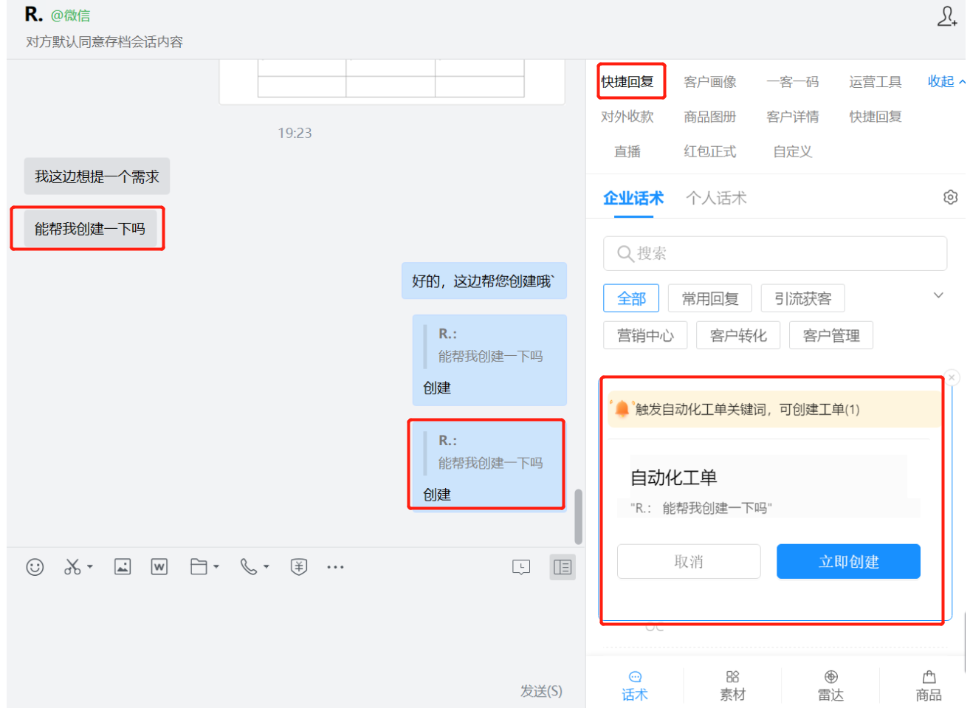The height and width of the screenshot is (708, 970).
Task: Click chat scrollbar thumb
Action: coord(578,517)
